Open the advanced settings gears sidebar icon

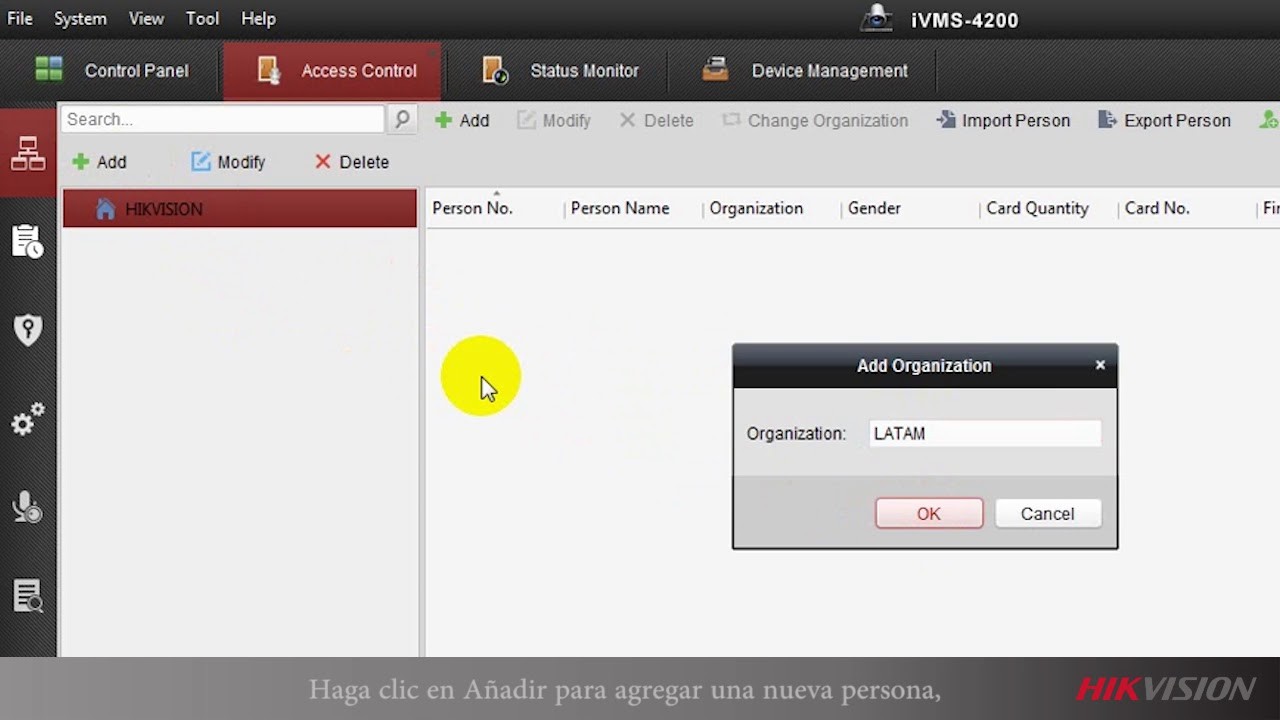(28, 419)
